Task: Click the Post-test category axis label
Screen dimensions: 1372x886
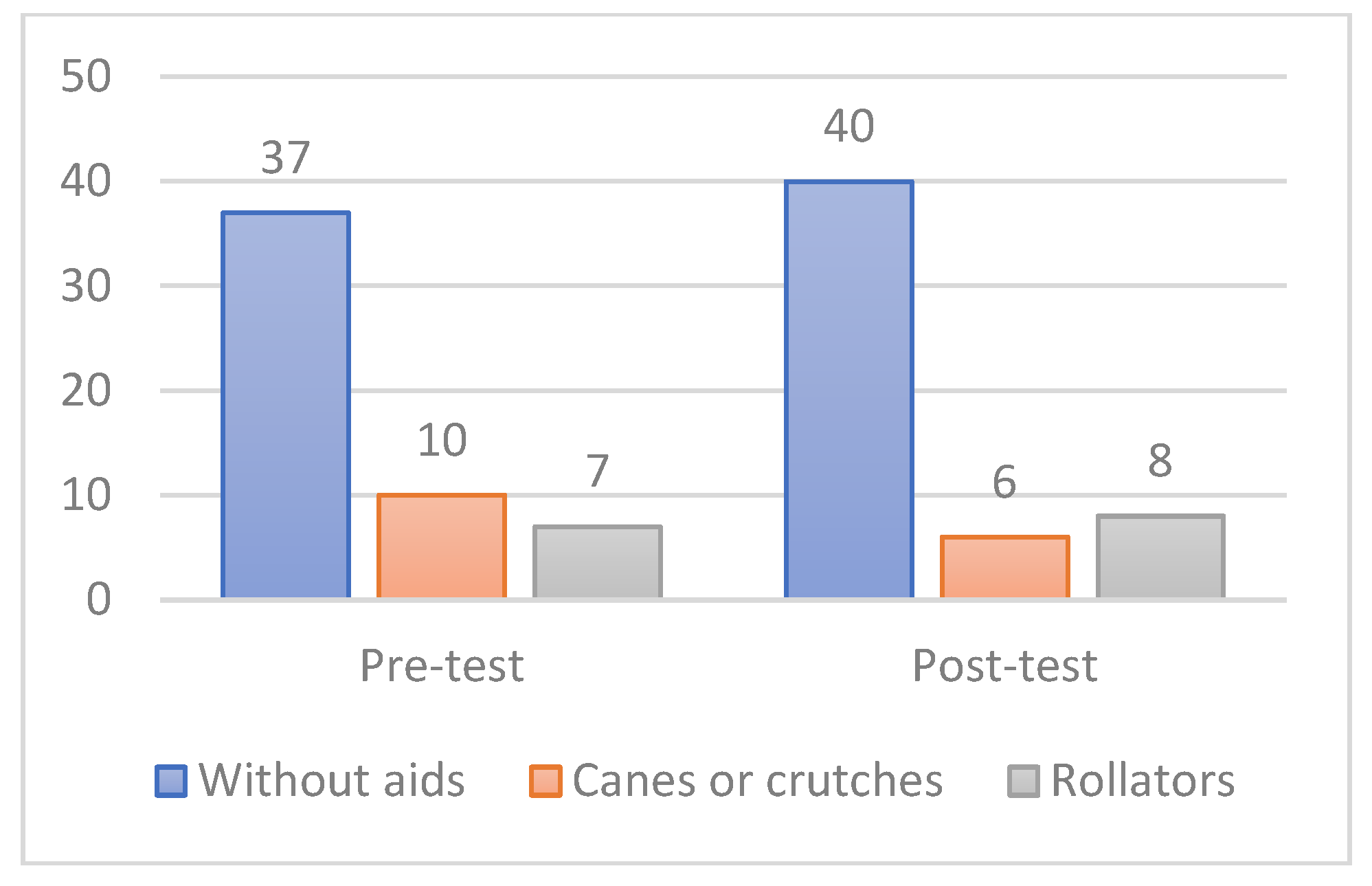Action: pos(1004,665)
